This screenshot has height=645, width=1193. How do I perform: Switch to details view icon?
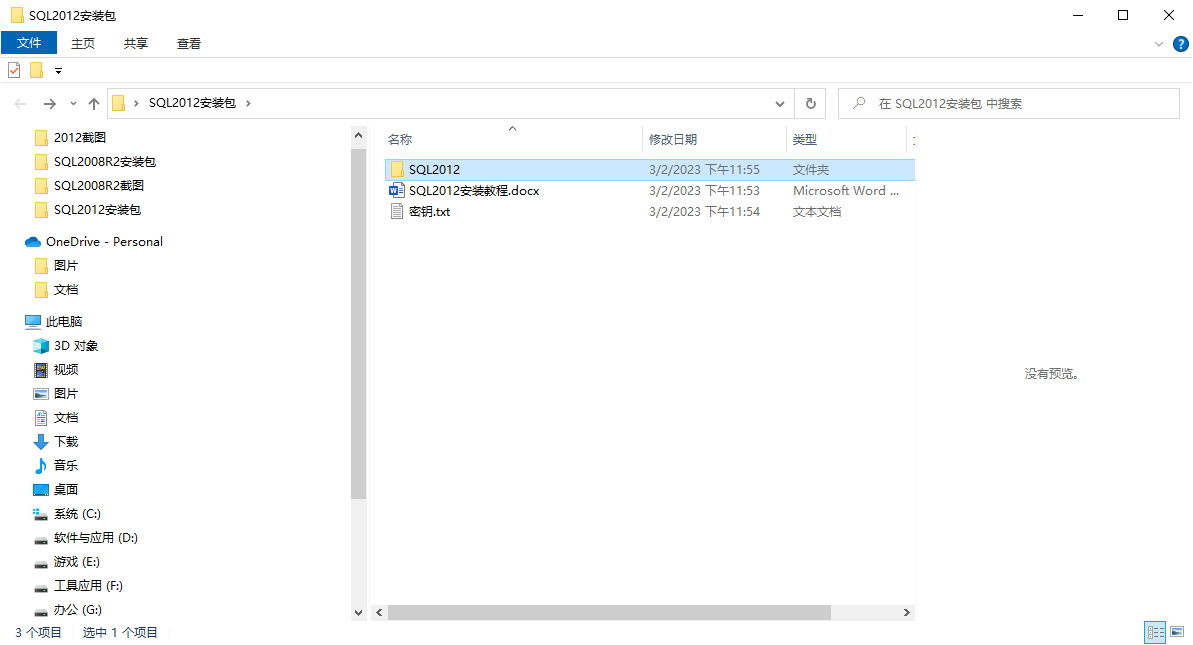click(1155, 632)
